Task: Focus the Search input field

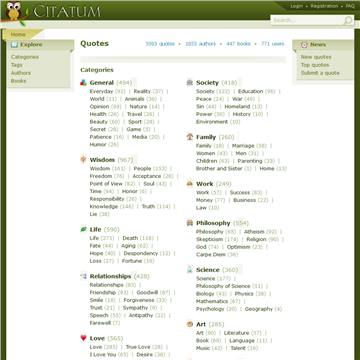Action: tap(307, 20)
